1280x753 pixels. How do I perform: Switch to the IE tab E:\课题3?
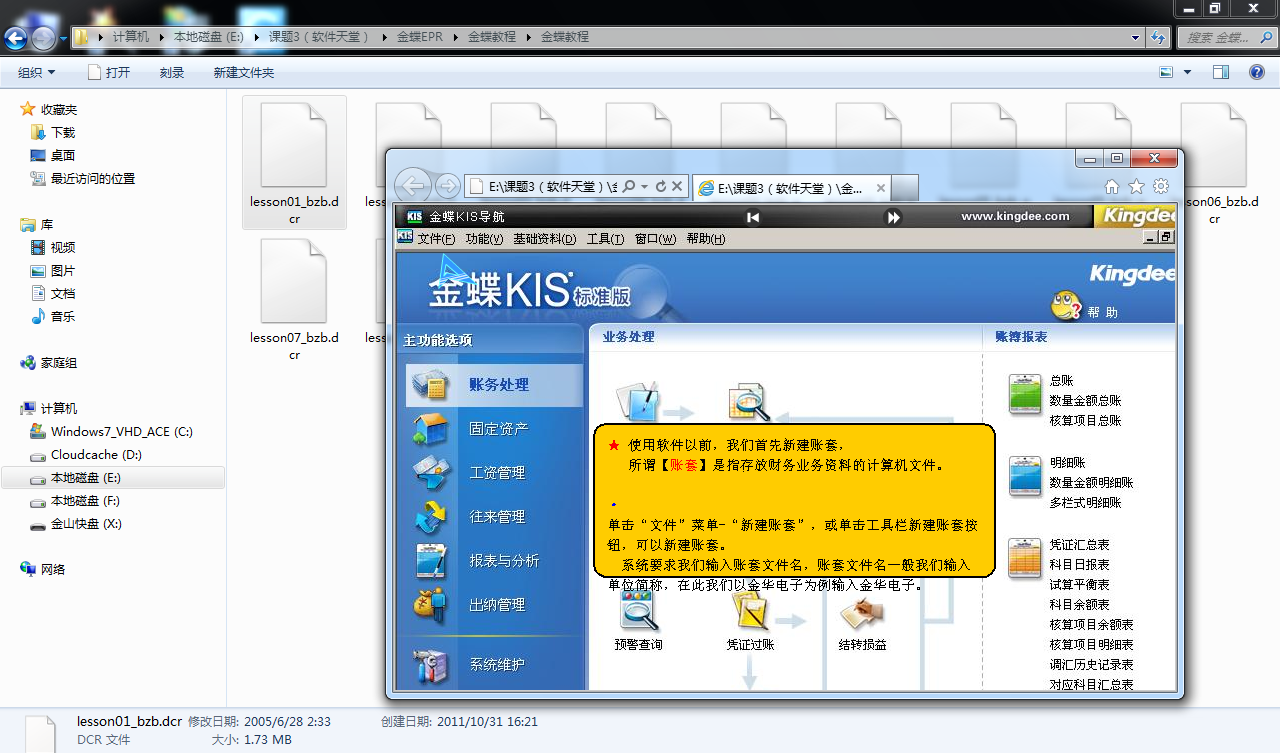tap(790, 188)
